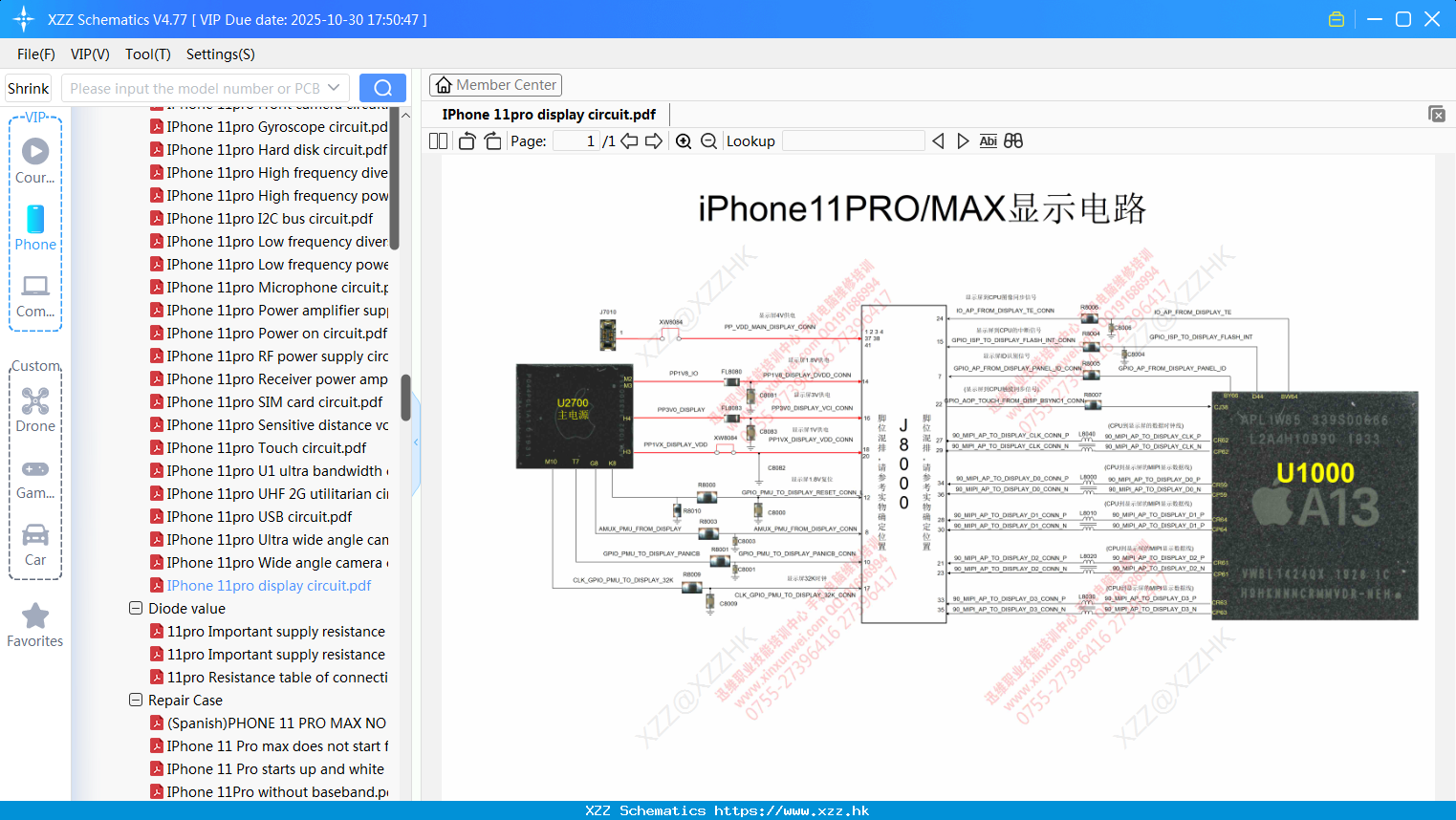Viewport: 1456px width, 820px height.
Task: Open the File(F) menu
Action: 36,54
